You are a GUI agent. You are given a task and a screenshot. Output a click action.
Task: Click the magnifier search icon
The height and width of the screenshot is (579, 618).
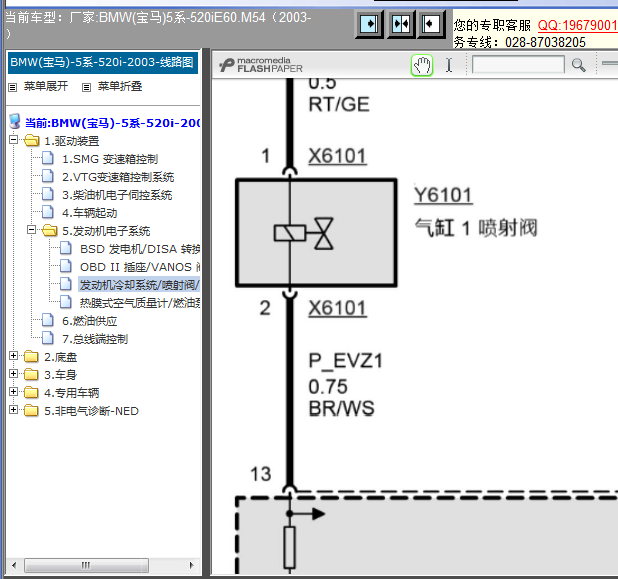[x=578, y=65]
